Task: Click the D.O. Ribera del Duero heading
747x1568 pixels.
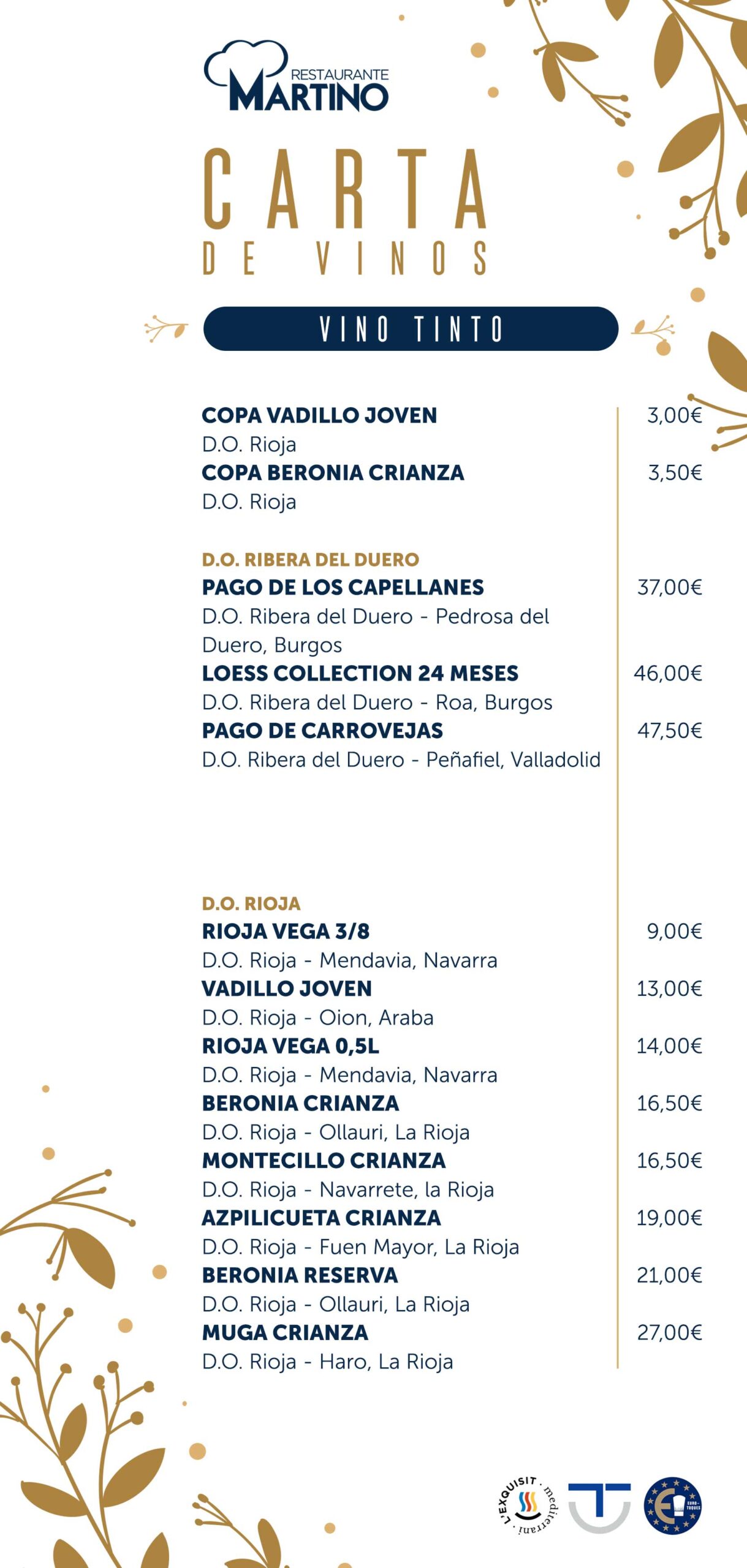Action: click(311, 559)
